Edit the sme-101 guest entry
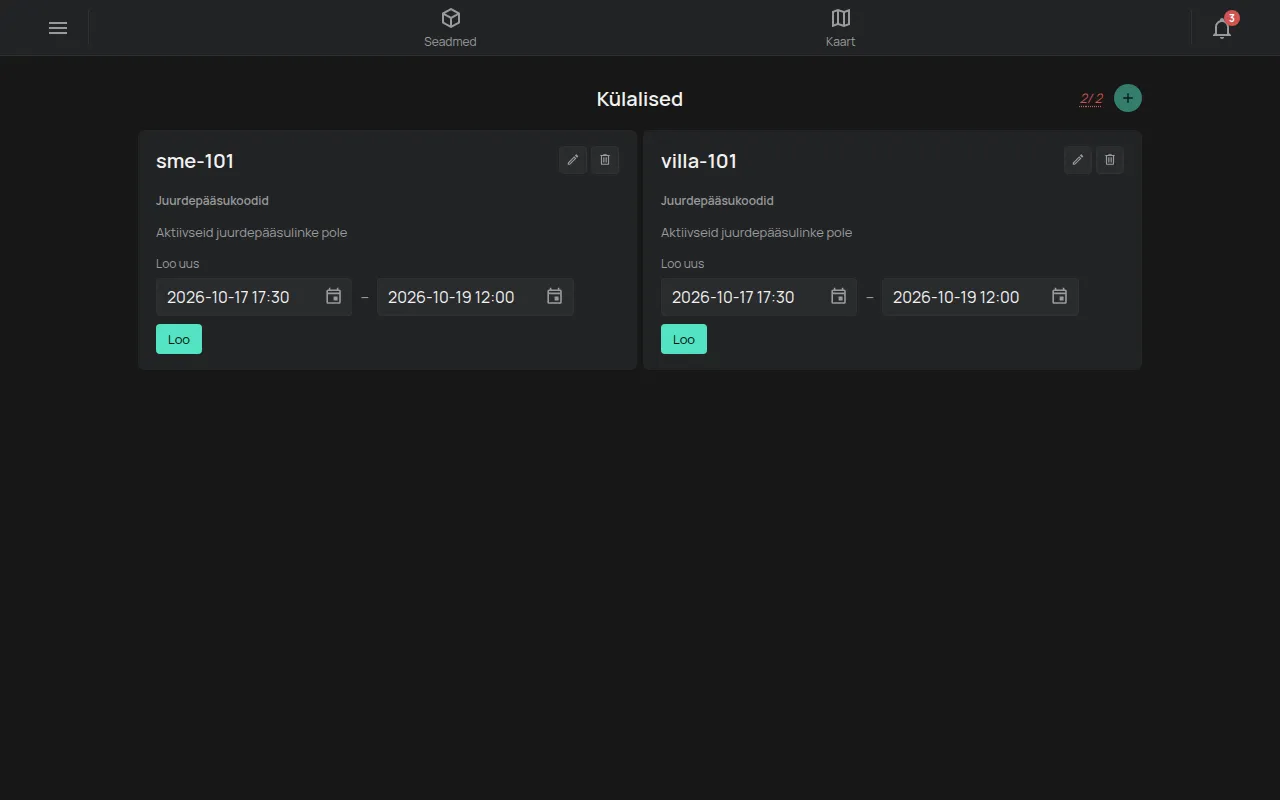Screen dimensions: 1280x800 [x=573, y=160]
